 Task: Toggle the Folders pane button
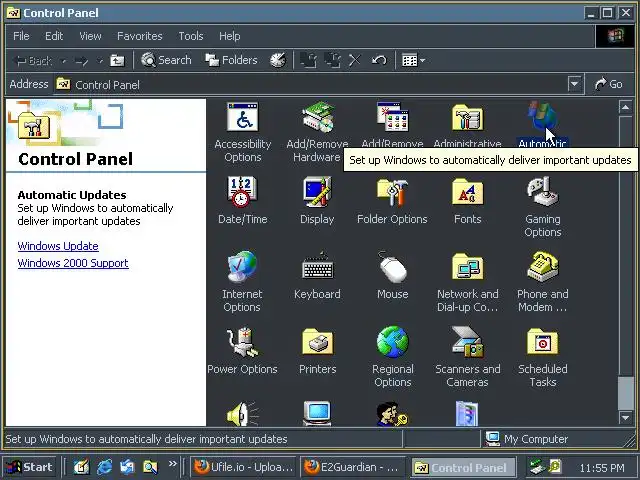pos(231,60)
